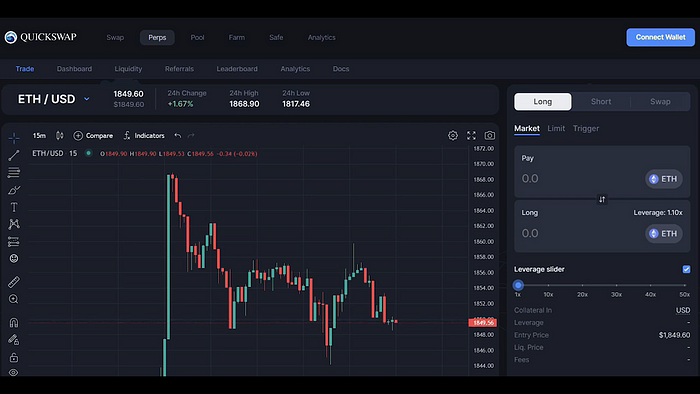This screenshot has width=700, height=394.
Task: Click the 24h Low value 1817.46
Action: point(296,104)
